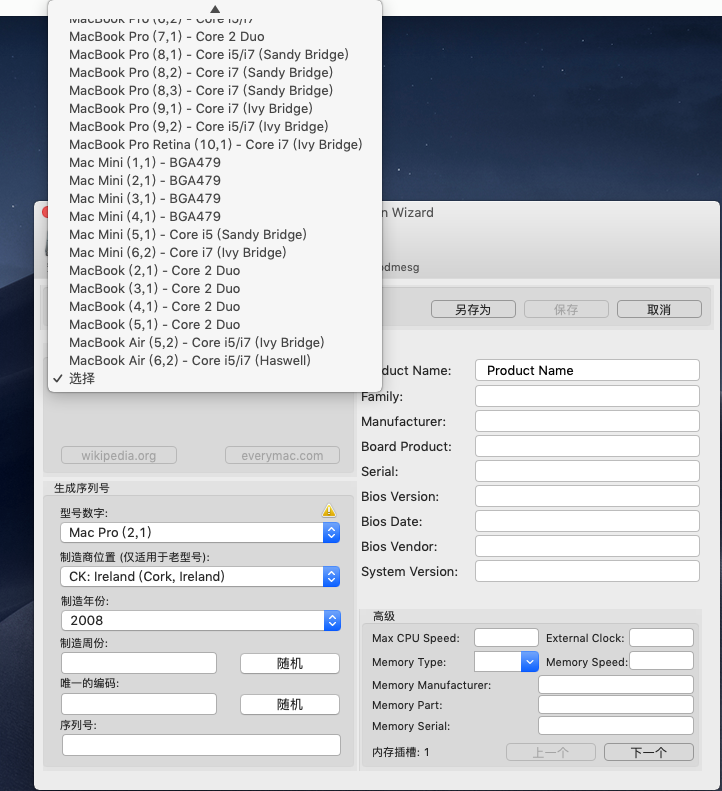722x791 pixels.
Task: Click the Max CPU Speed field
Action: click(x=506, y=638)
